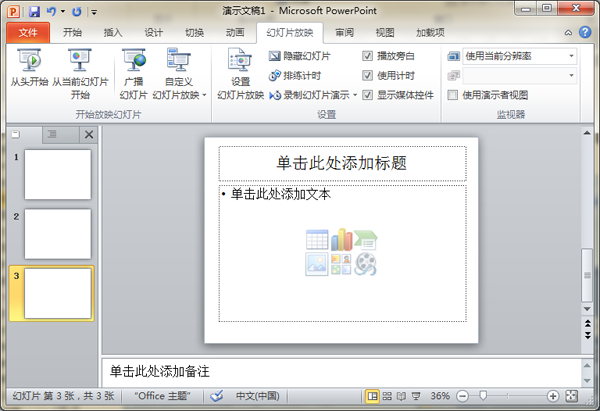This screenshot has height=411, width=600.
Task: Click zoom out minus button
Action: click(463, 396)
